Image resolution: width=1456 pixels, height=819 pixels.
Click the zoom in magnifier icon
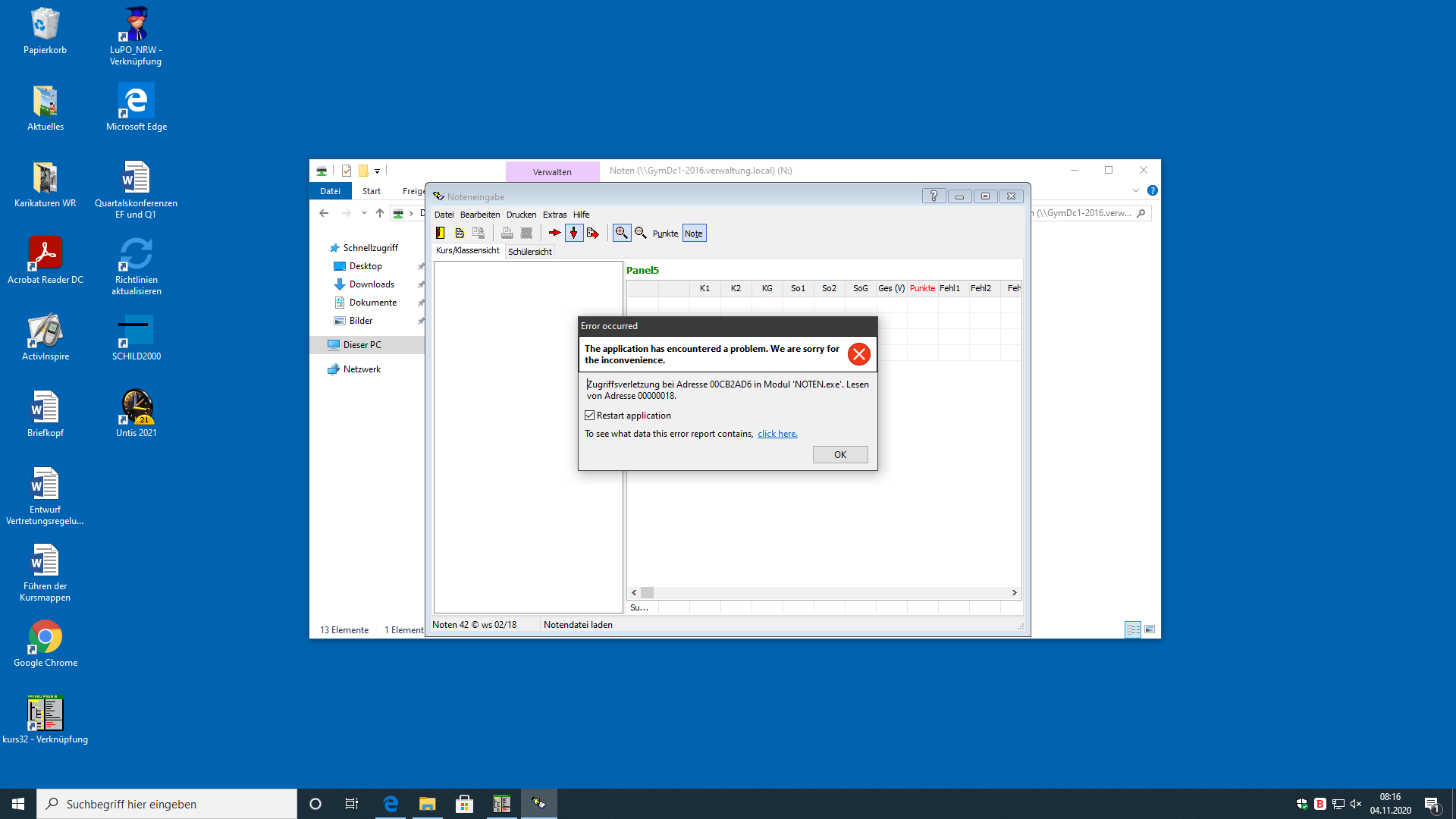click(x=622, y=234)
